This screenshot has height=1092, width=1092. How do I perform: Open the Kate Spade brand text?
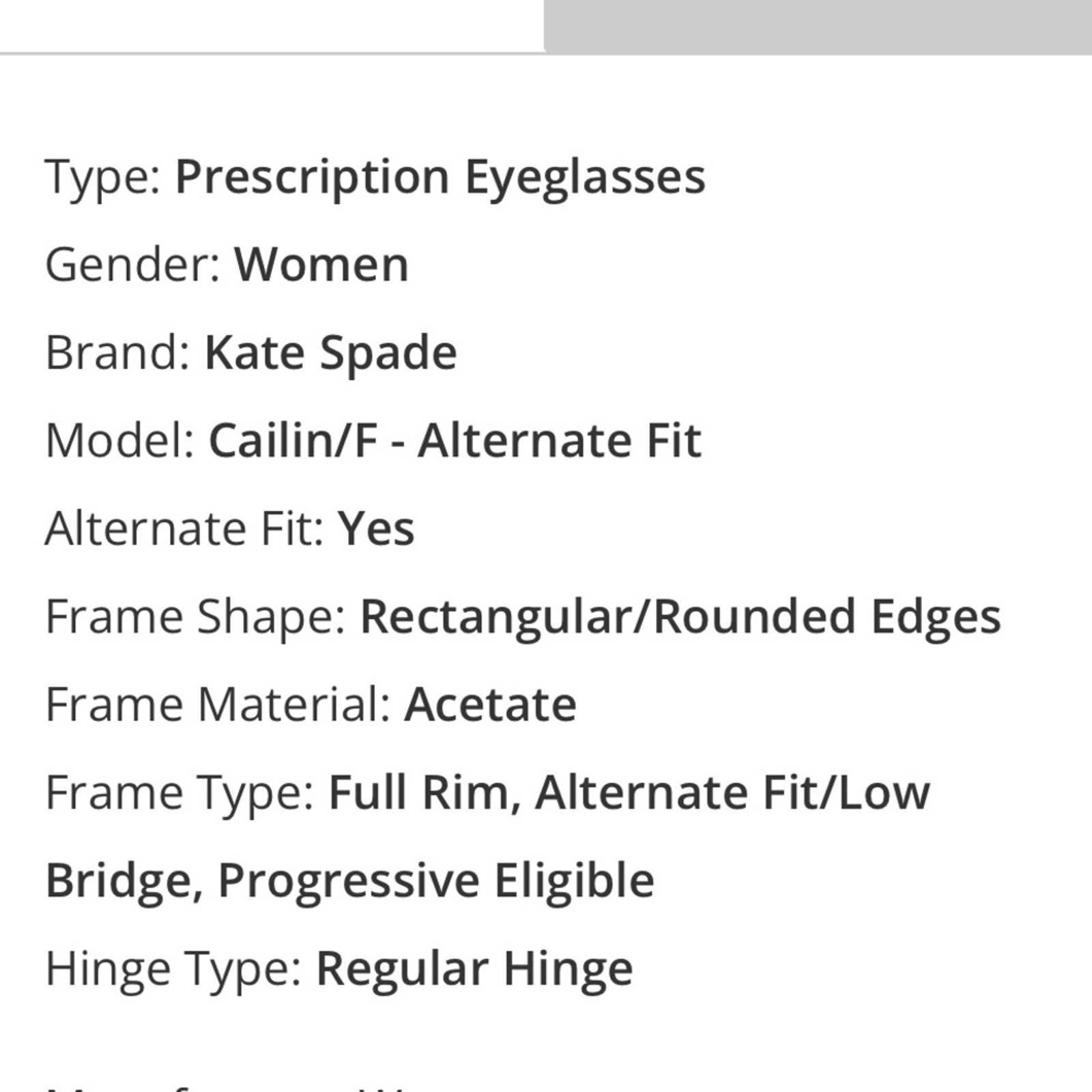[331, 354]
